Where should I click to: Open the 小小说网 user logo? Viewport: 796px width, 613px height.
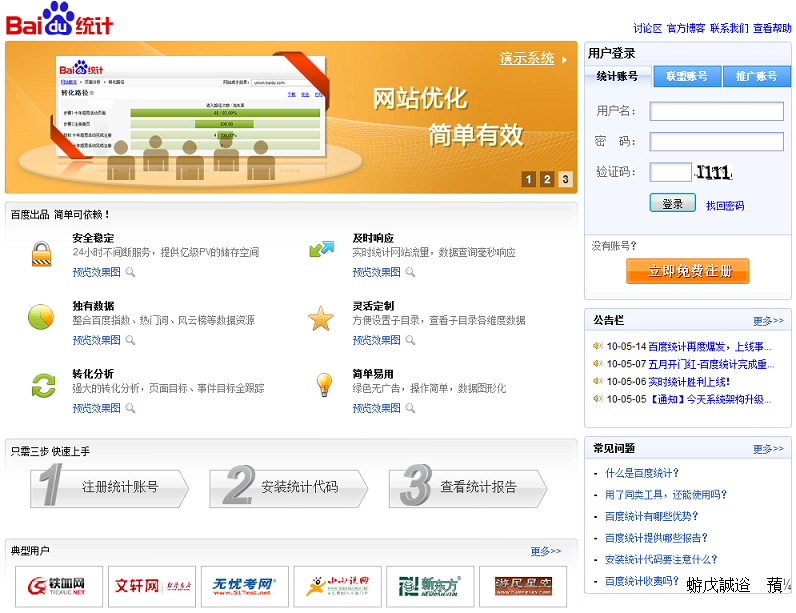pyautogui.click(x=338, y=586)
